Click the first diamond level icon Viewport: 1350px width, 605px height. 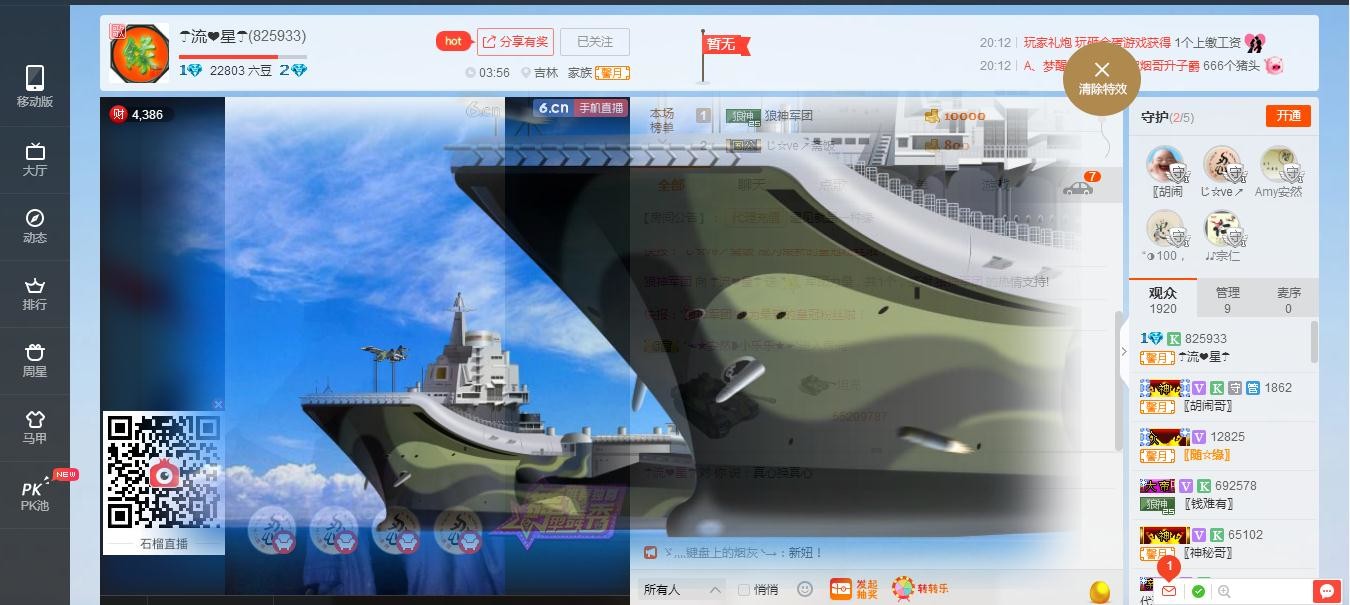click(x=190, y=70)
